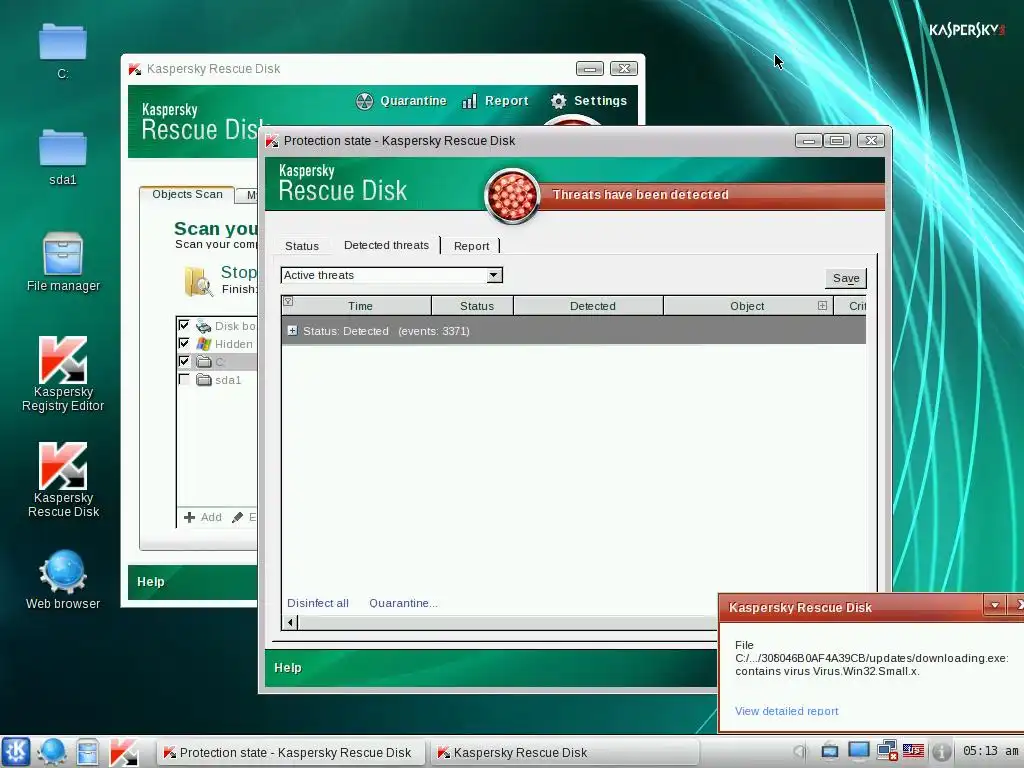Click the Disinfect all link

(x=318, y=603)
